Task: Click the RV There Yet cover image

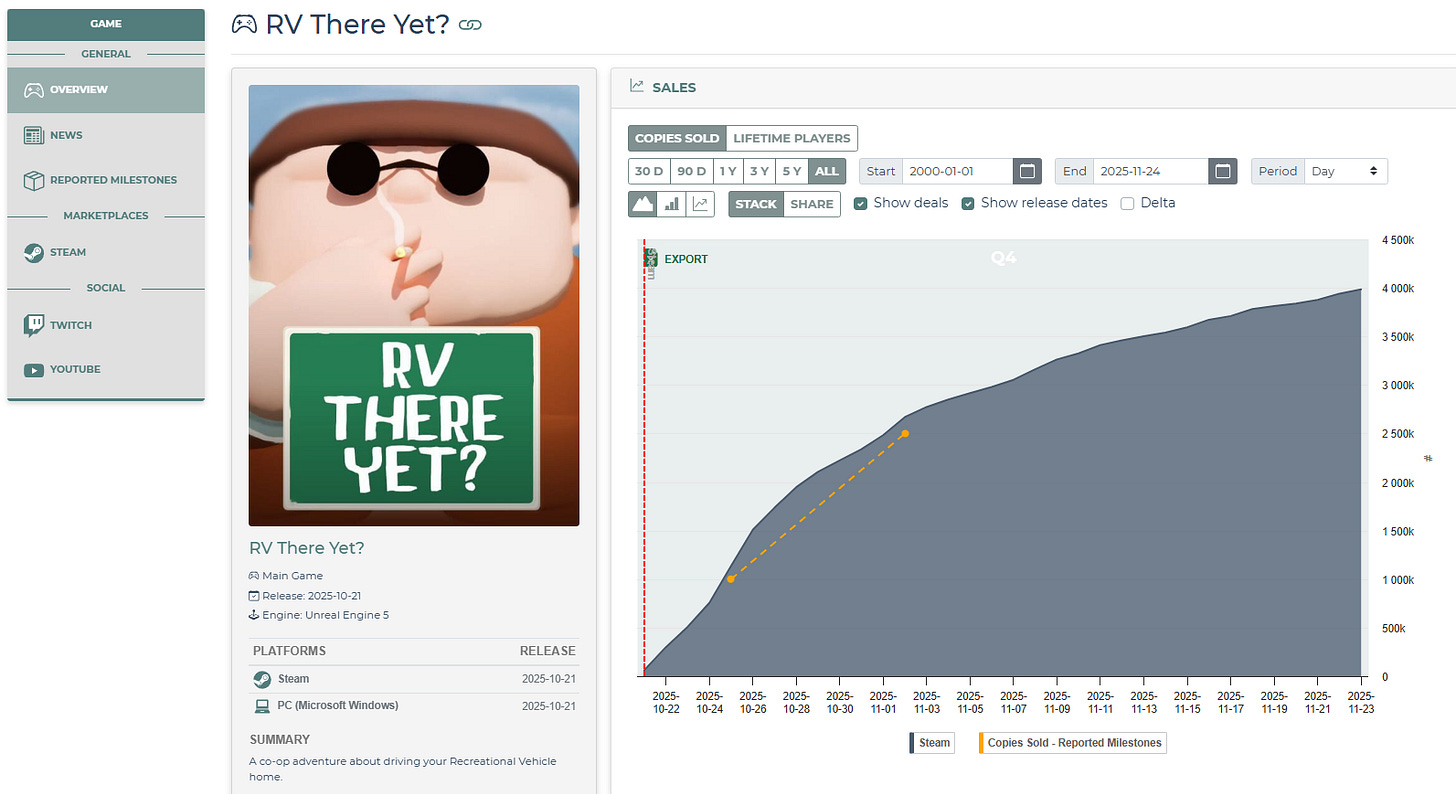Action: click(x=414, y=305)
